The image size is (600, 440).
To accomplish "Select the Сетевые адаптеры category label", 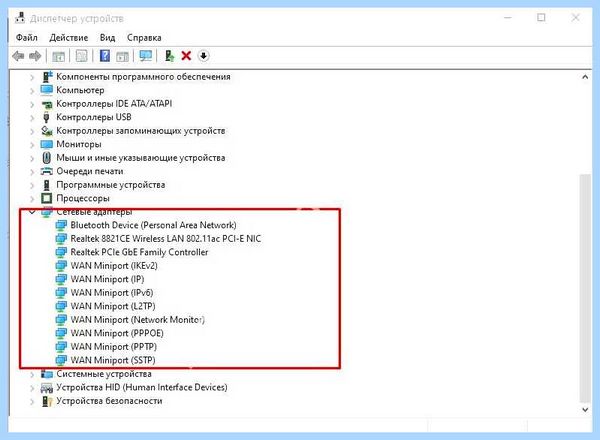I will point(94,212).
